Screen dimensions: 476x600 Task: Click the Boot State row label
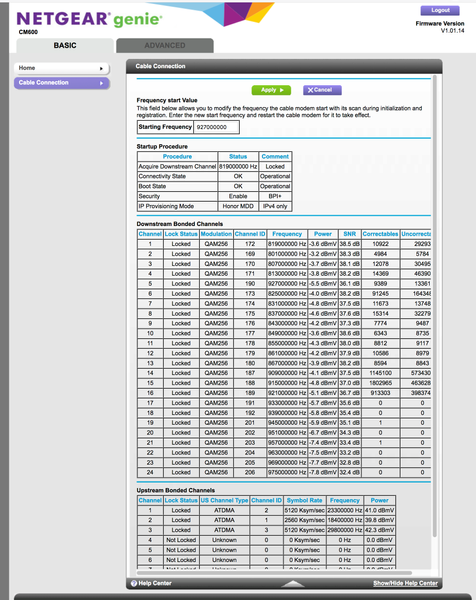tap(152, 186)
